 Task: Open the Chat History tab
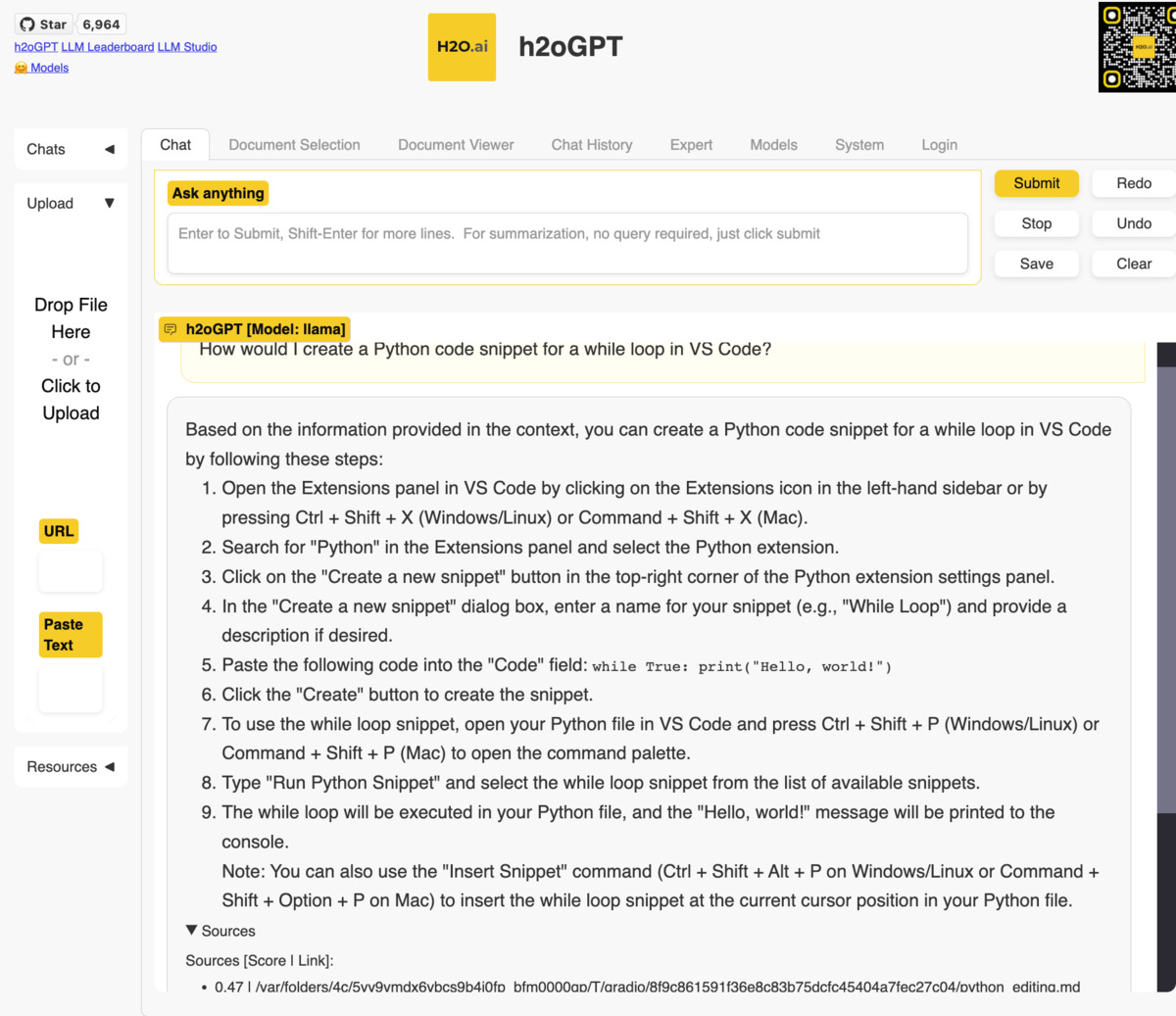tap(592, 144)
